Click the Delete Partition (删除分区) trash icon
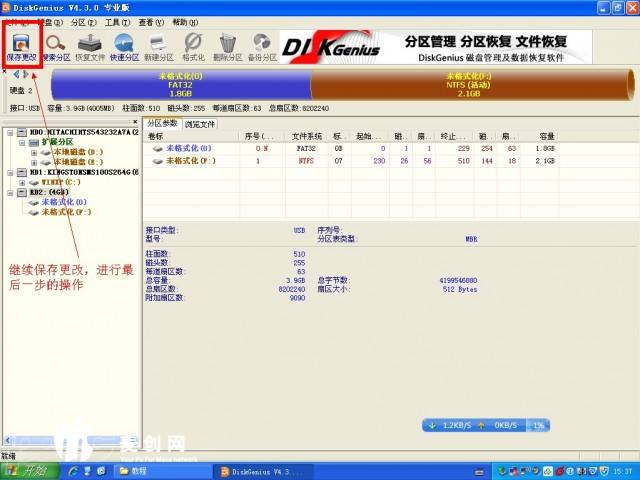This screenshot has height=480, width=640. coord(228,45)
